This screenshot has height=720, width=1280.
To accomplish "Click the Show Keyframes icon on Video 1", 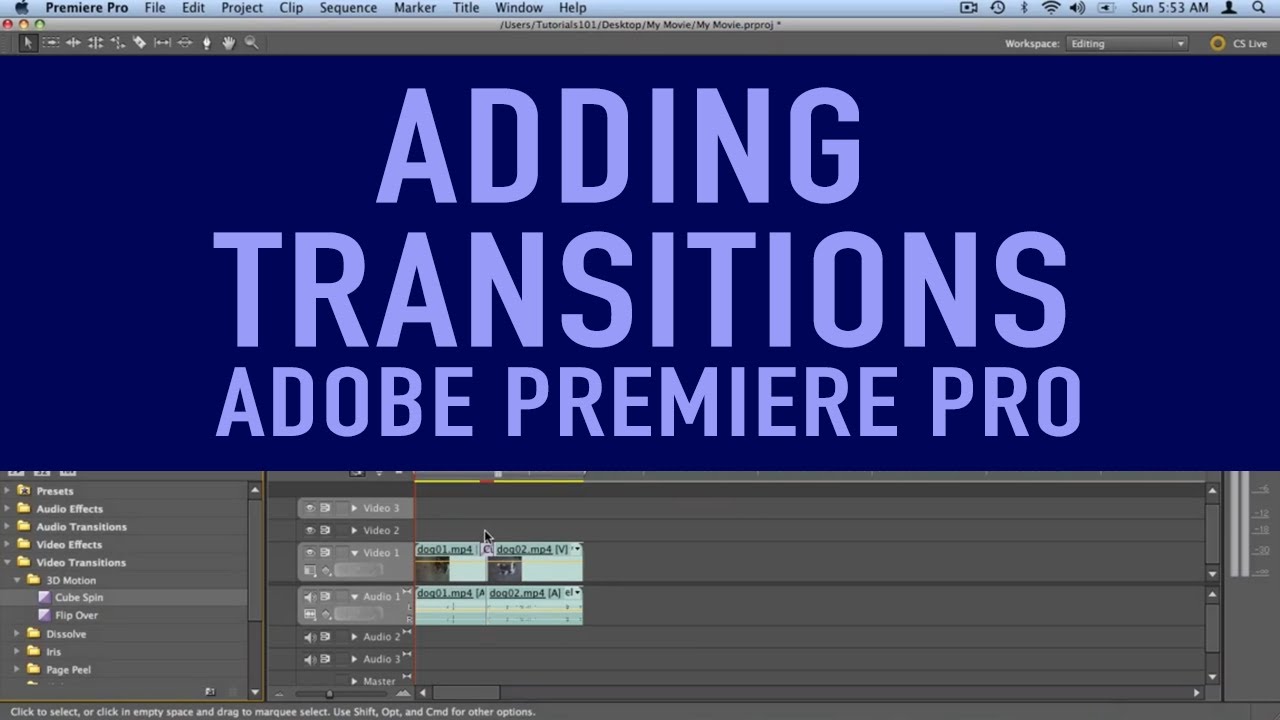I will point(325,570).
